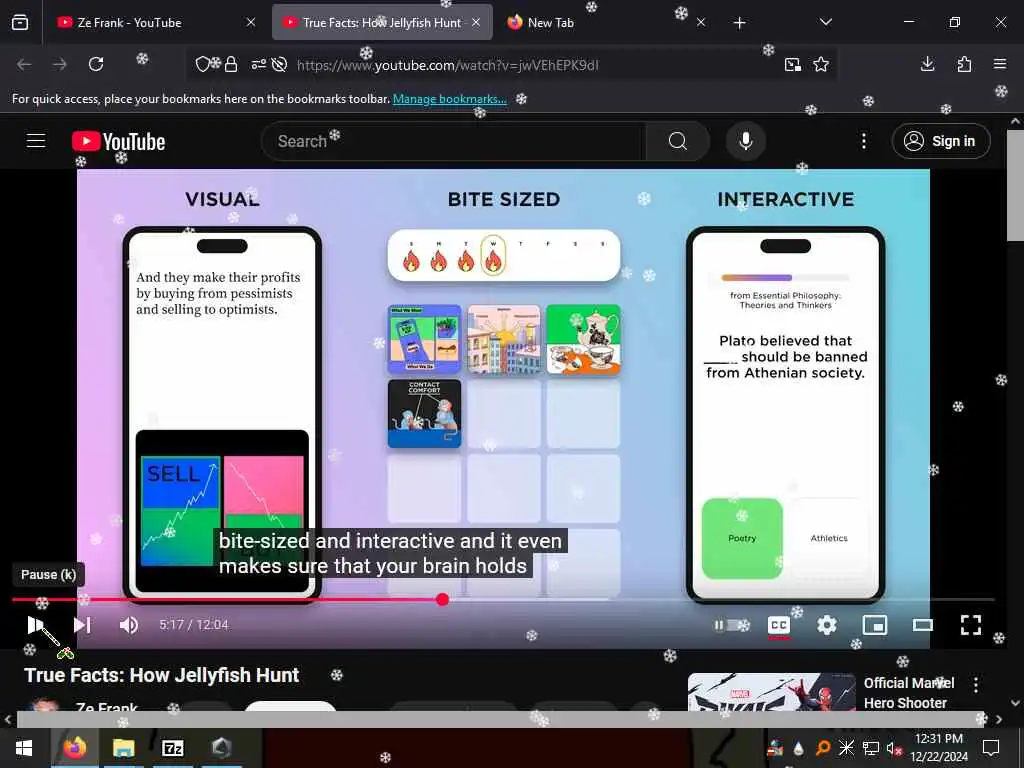Click the autoplay blocked icon
The image size is (1024, 768).
(x=280, y=64)
